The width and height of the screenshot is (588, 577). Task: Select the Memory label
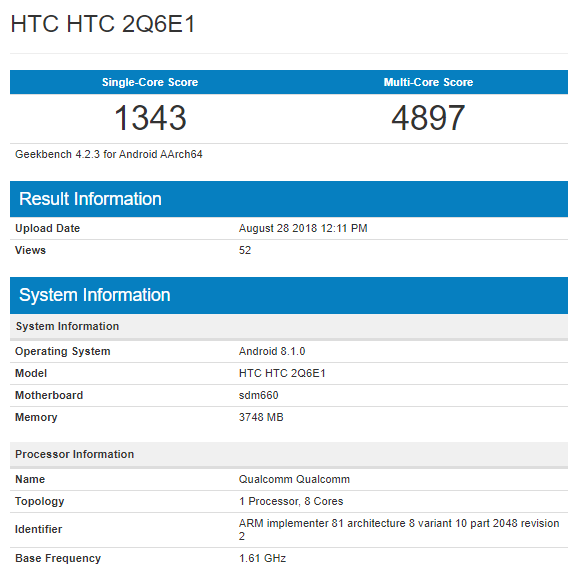click(36, 417)
